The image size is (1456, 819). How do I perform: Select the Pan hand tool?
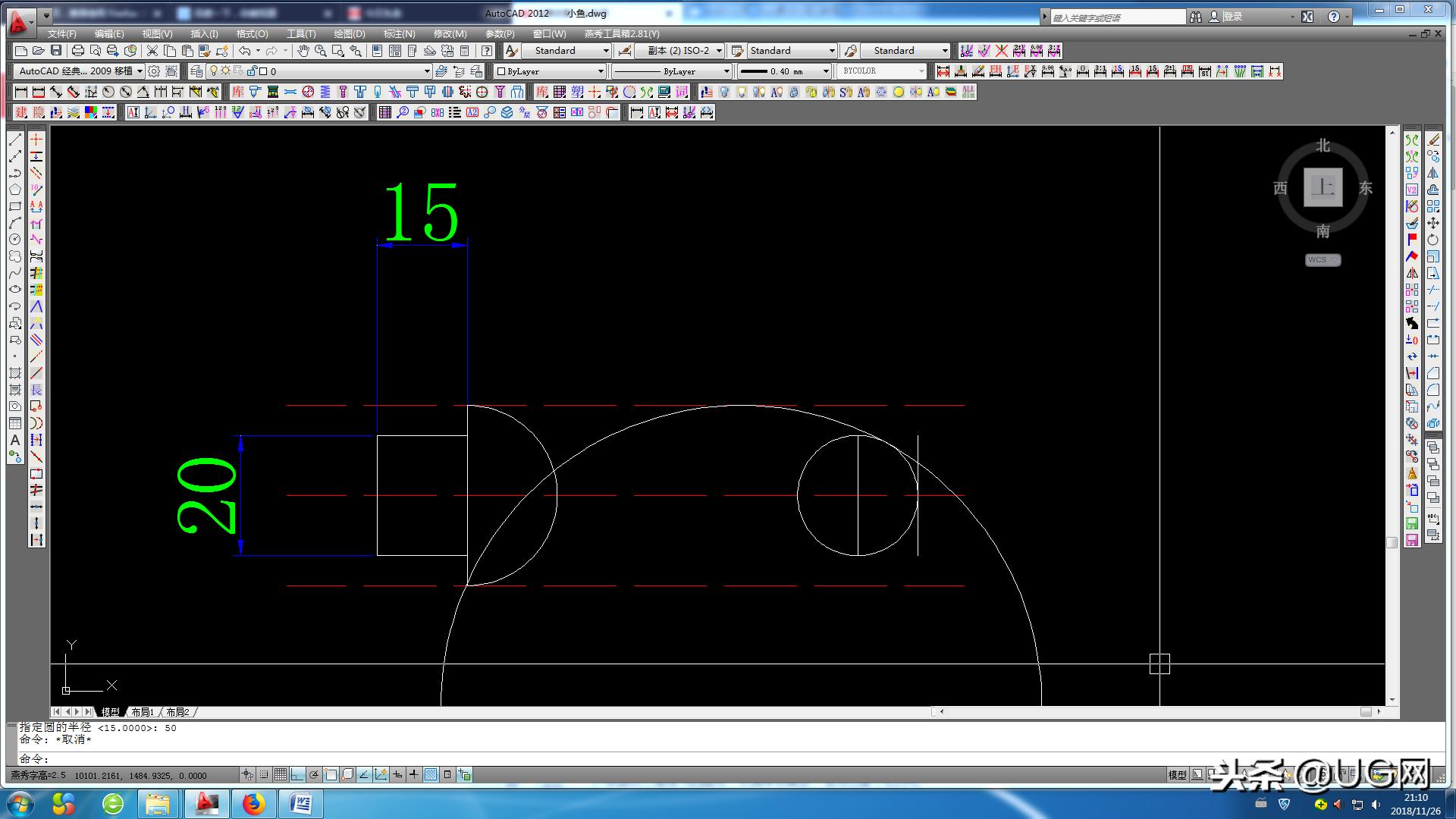(x=303, y=51)
